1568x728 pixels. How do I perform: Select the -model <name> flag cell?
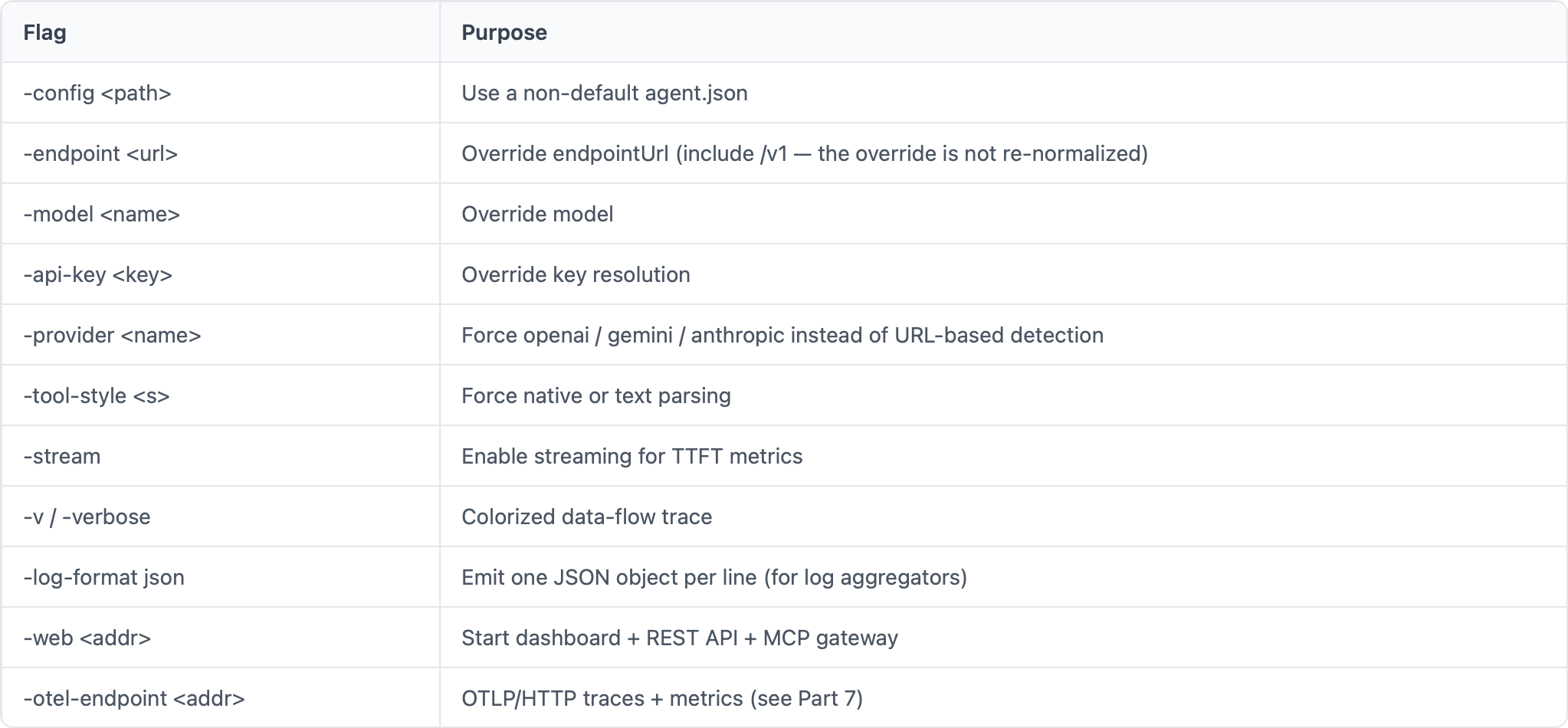(221, 214)
